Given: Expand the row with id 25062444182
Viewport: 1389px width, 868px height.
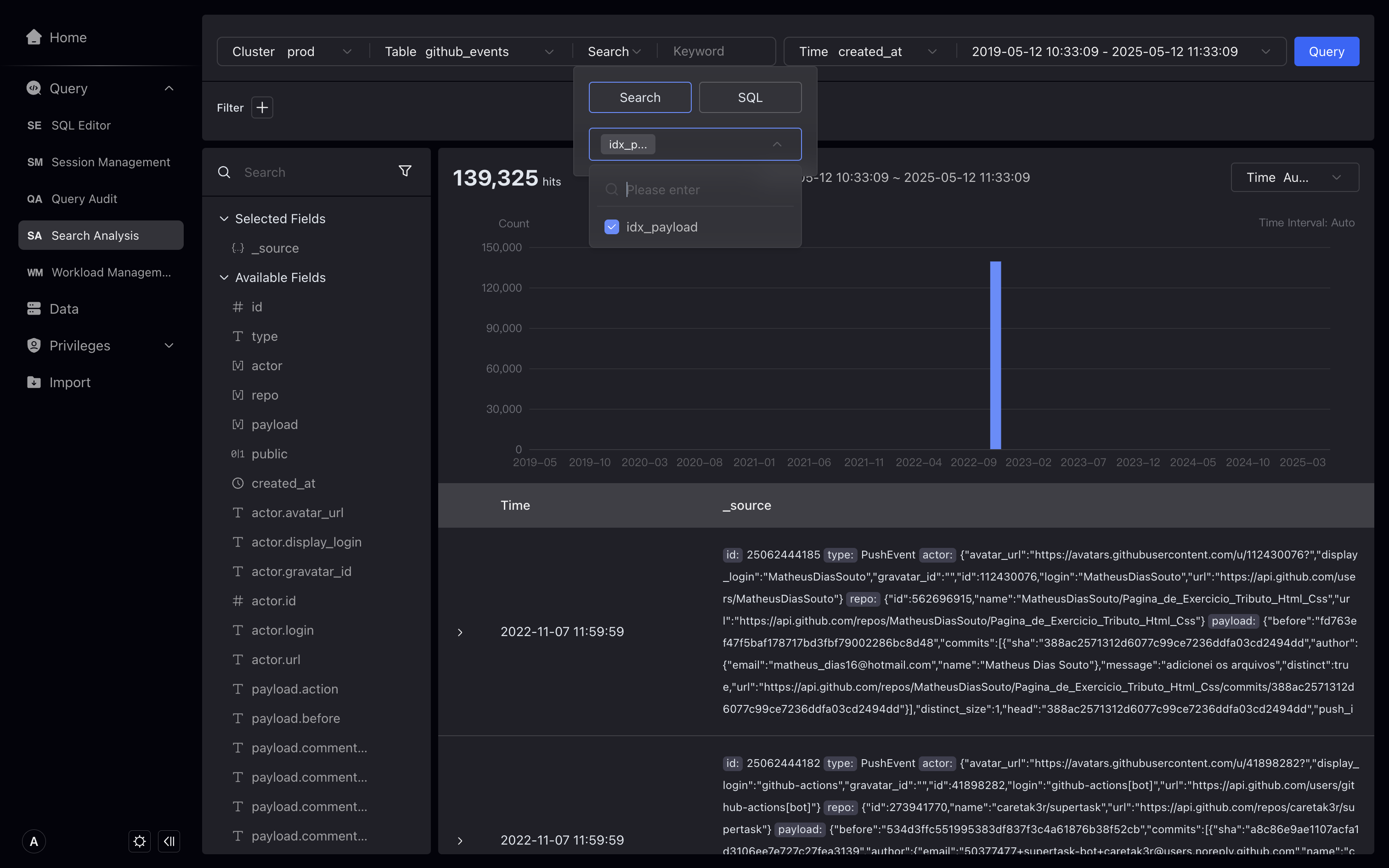Looking at the screenshot, I should click(x=460, y=841).
